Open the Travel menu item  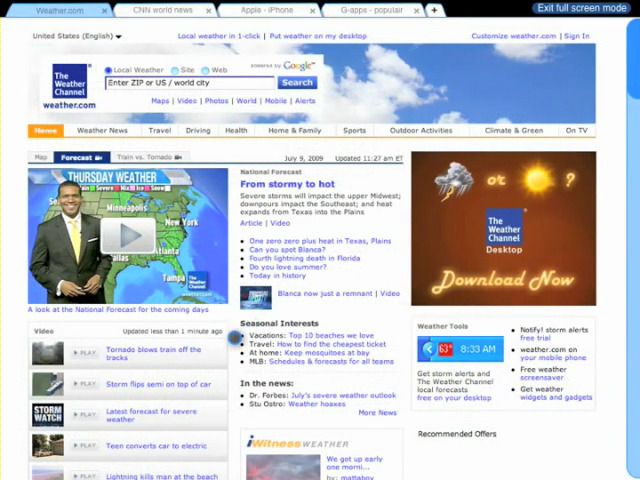tap(160, 131)
